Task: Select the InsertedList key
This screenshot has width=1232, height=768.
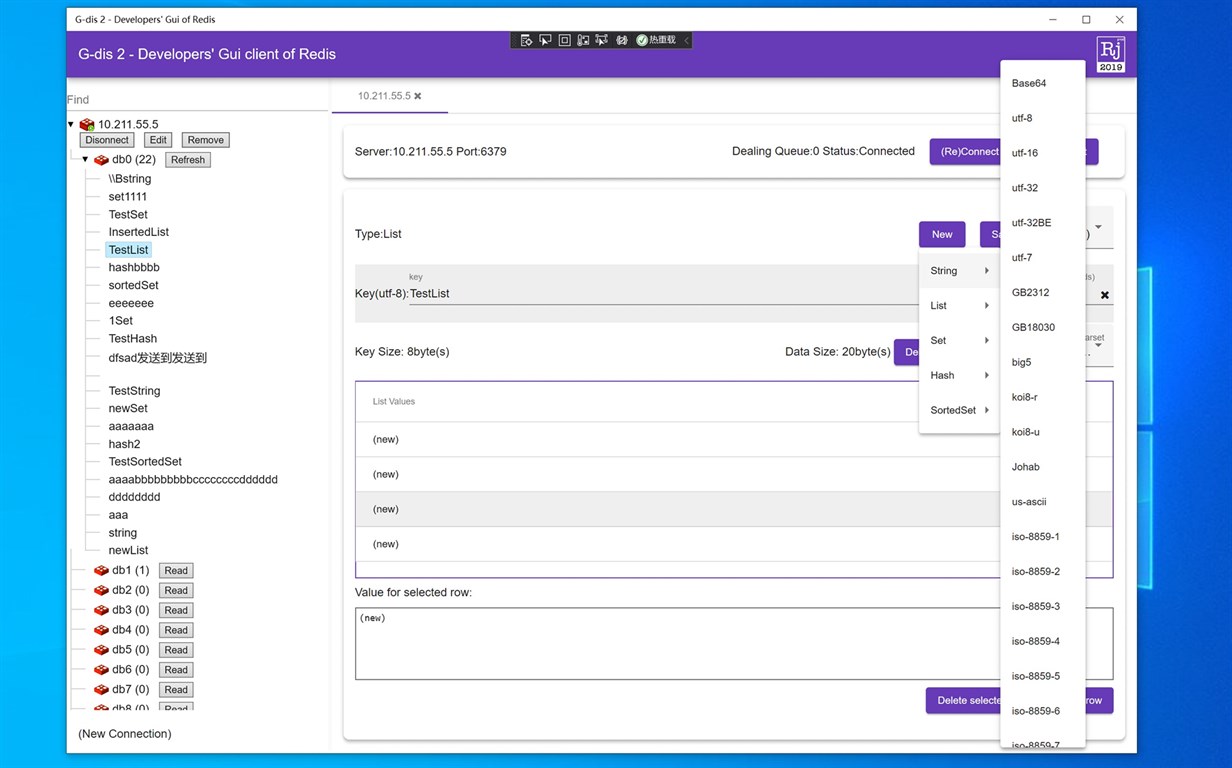Action: [139, 232]
